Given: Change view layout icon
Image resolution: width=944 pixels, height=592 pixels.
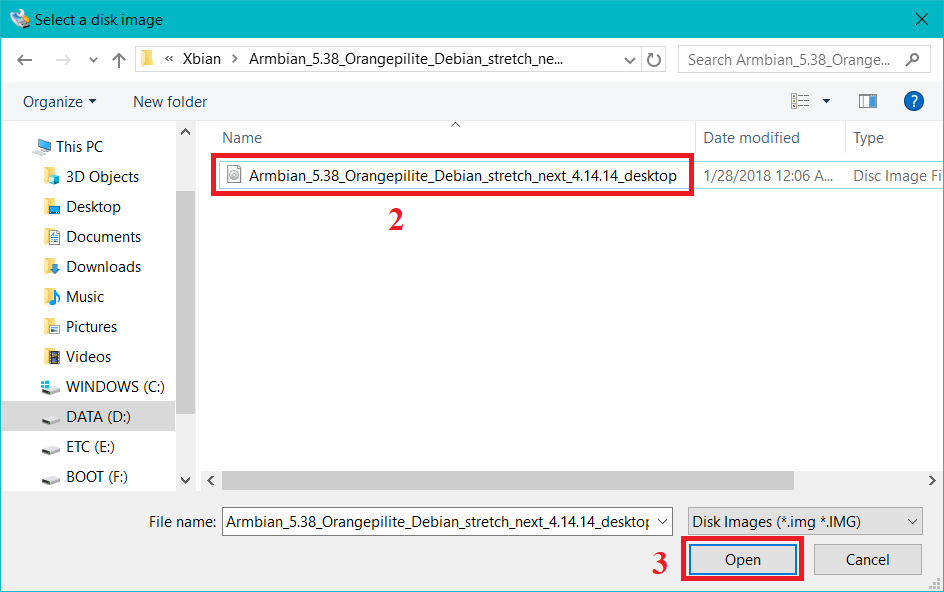Looking at the screenshot, I should tap(800, 101).
